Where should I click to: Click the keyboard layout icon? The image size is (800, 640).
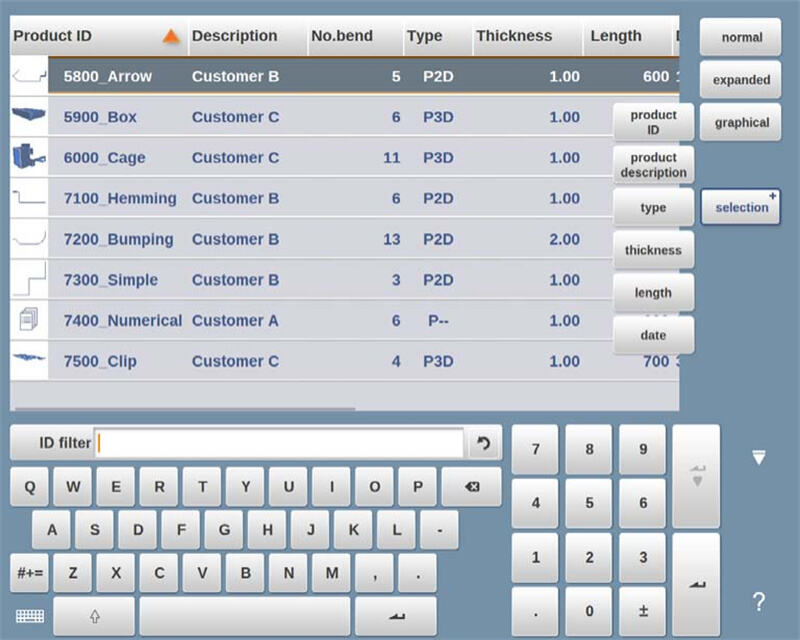click(29, 616)
